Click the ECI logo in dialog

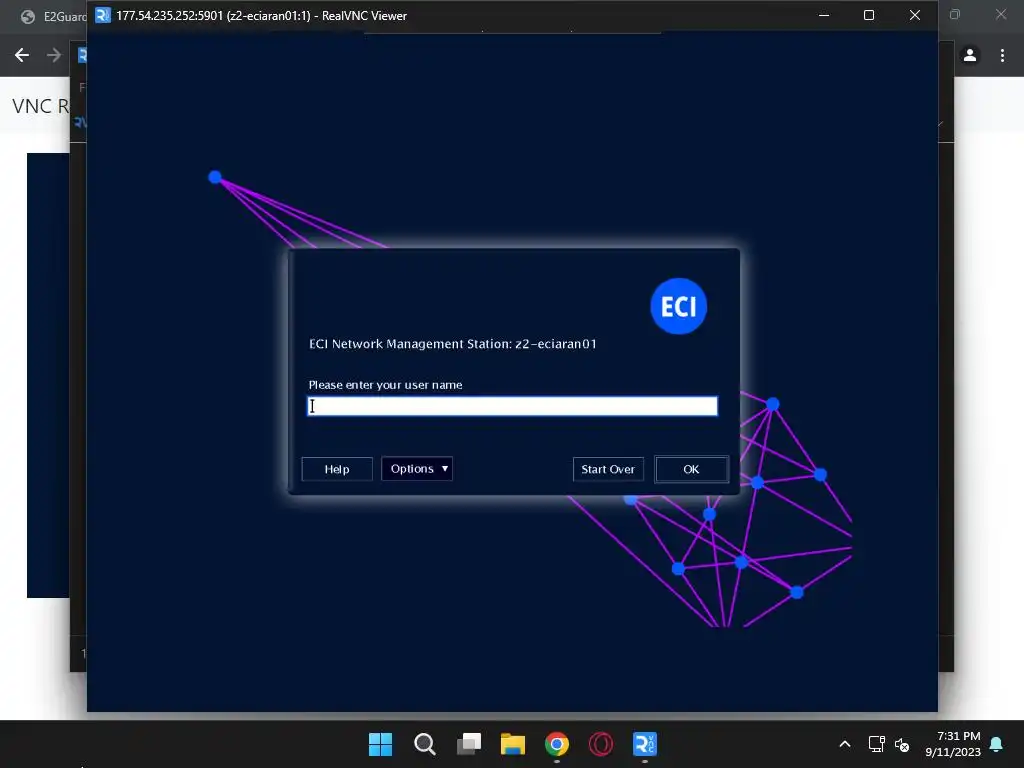coord(679,306)
